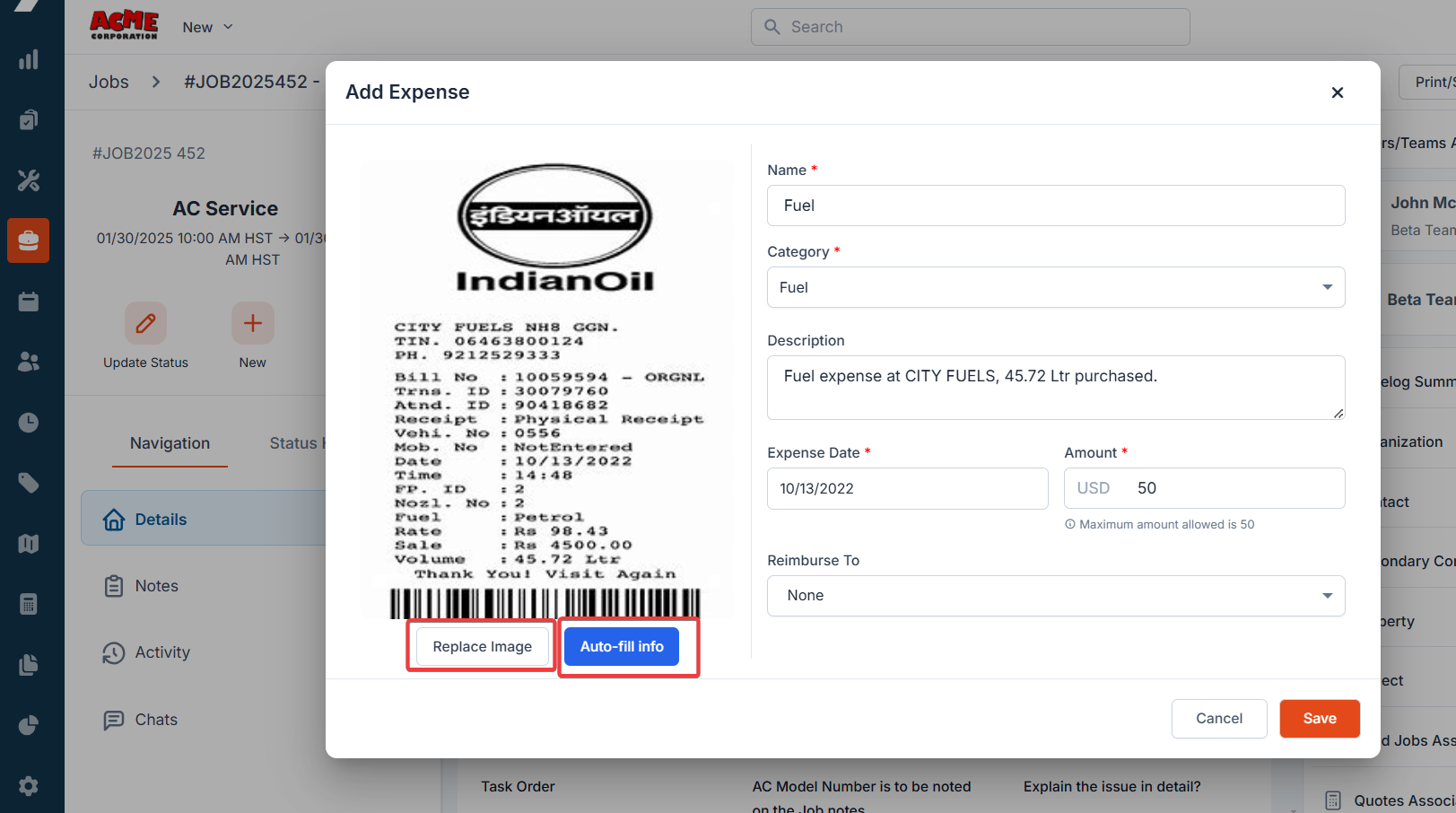Switch to the Navigation tab
The image size is (1456, 813).
click(x=170, y=443)
